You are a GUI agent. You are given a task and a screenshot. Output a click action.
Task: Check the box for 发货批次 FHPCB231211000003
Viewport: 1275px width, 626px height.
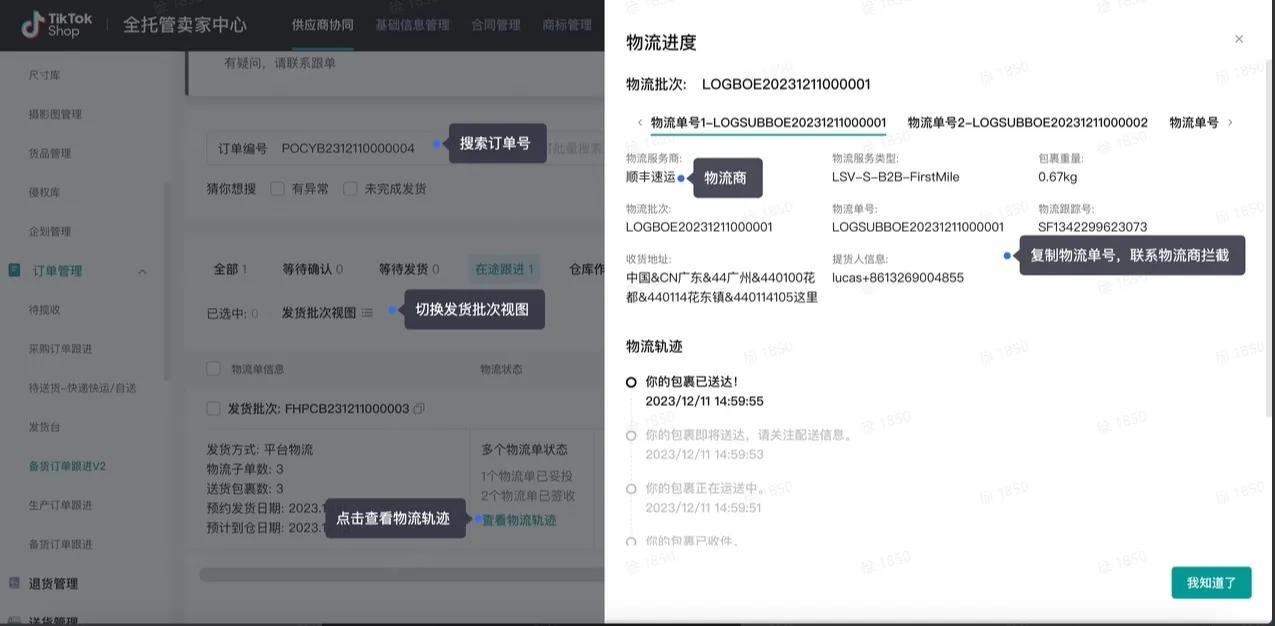coord(213,408)
